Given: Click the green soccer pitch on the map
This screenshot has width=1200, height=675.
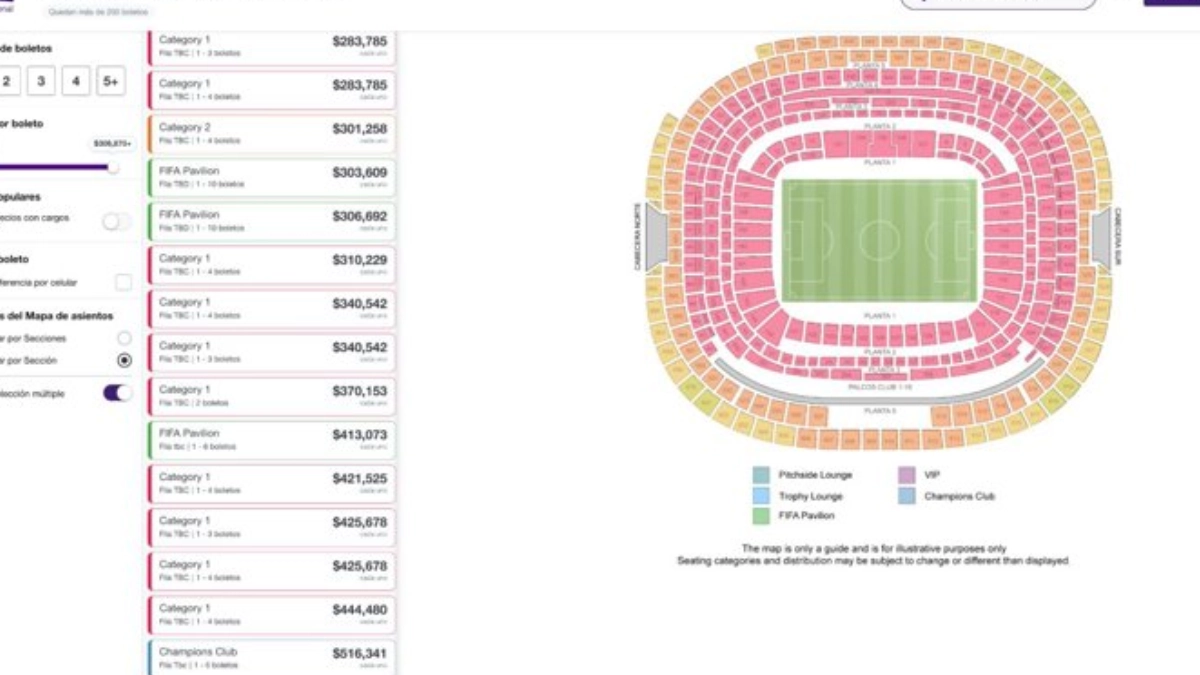Looking at the screenshot, I should pyautogui.click(x=878, y=240).
